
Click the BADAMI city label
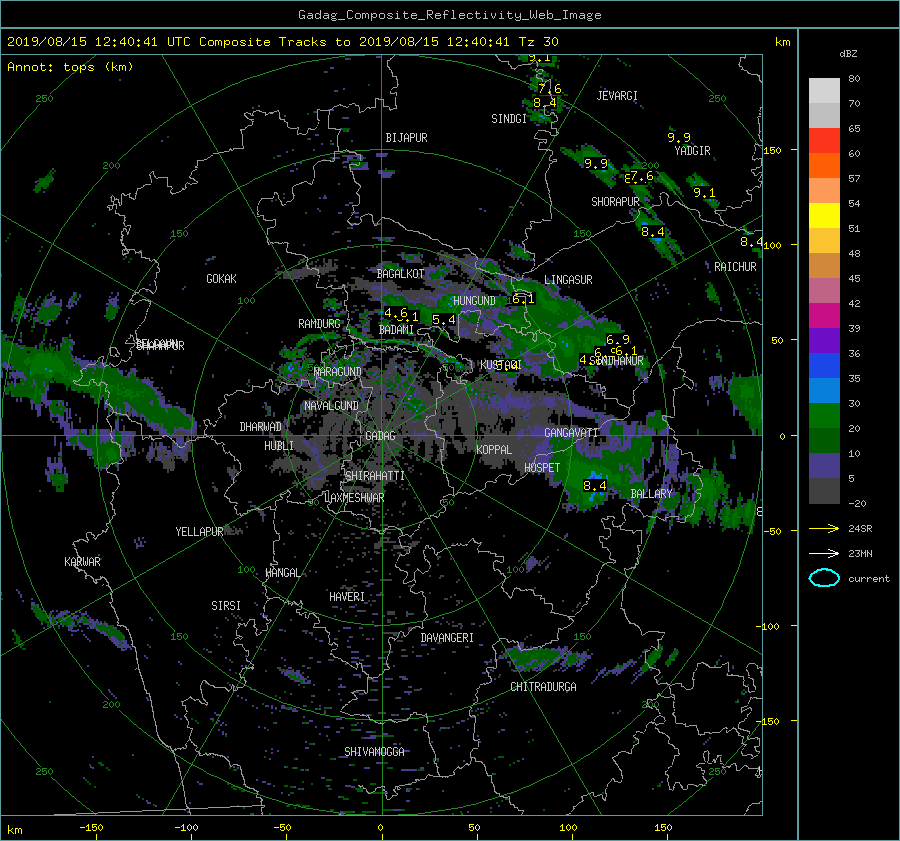[396, 330]
